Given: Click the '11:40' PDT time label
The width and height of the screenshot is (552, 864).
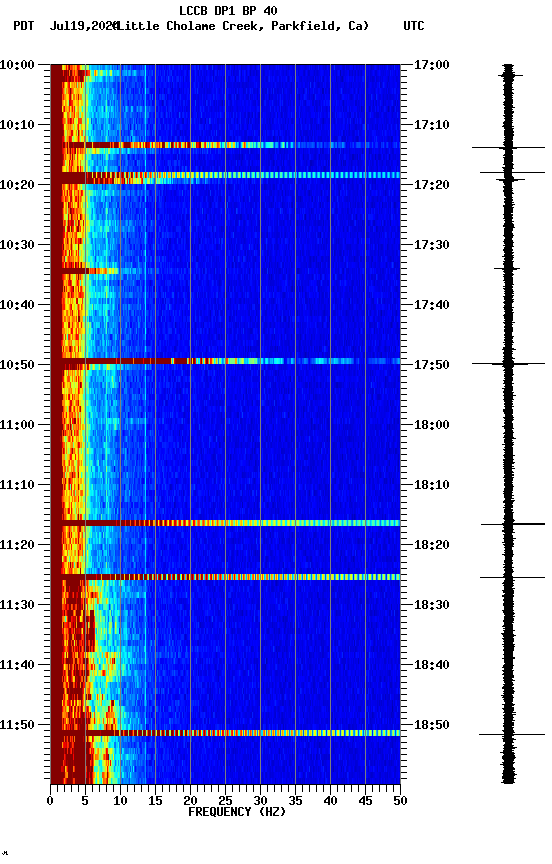Looking at the screenshot, I should (x=17, y=666).
